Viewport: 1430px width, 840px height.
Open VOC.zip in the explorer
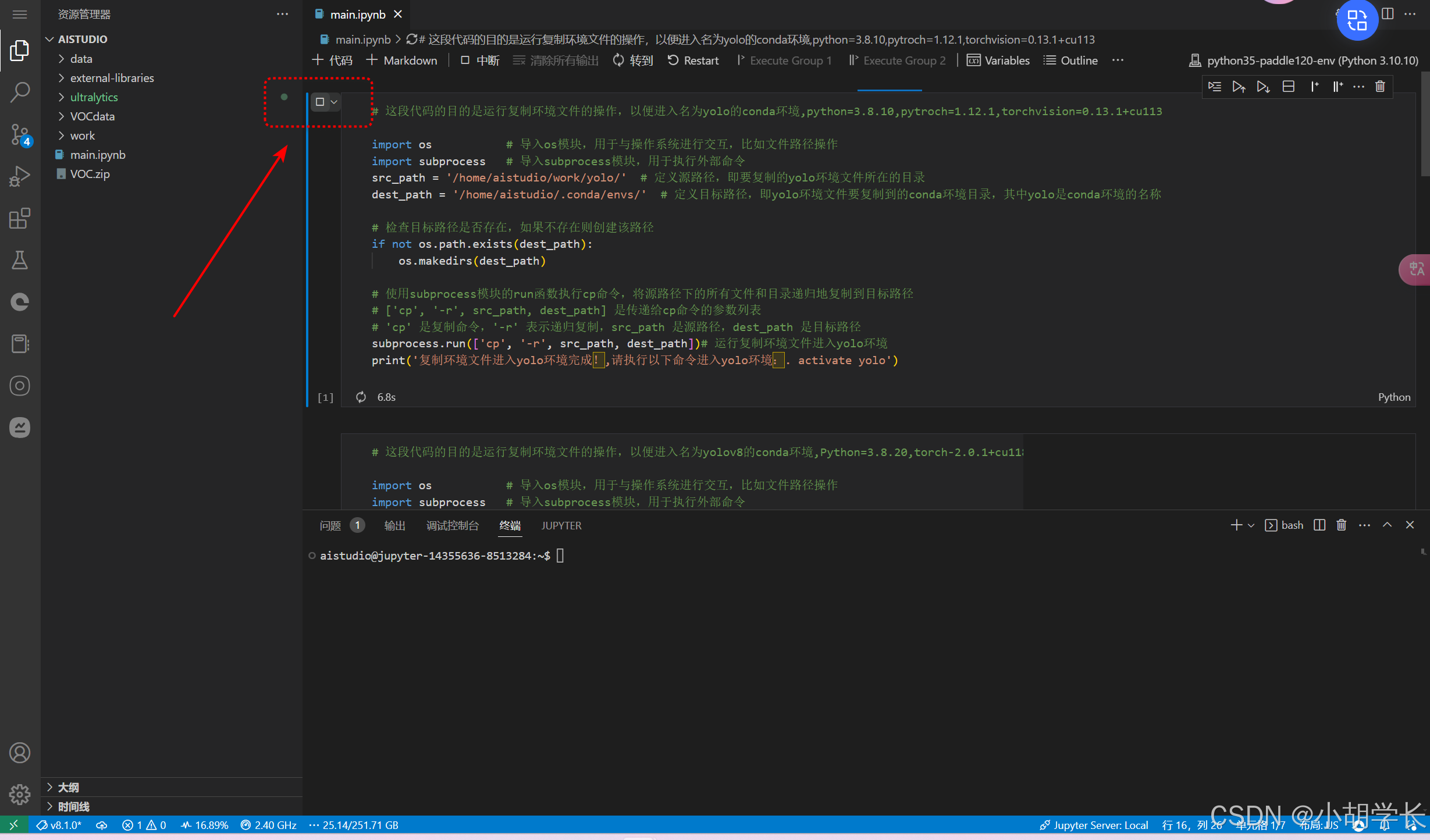(90, 174)
